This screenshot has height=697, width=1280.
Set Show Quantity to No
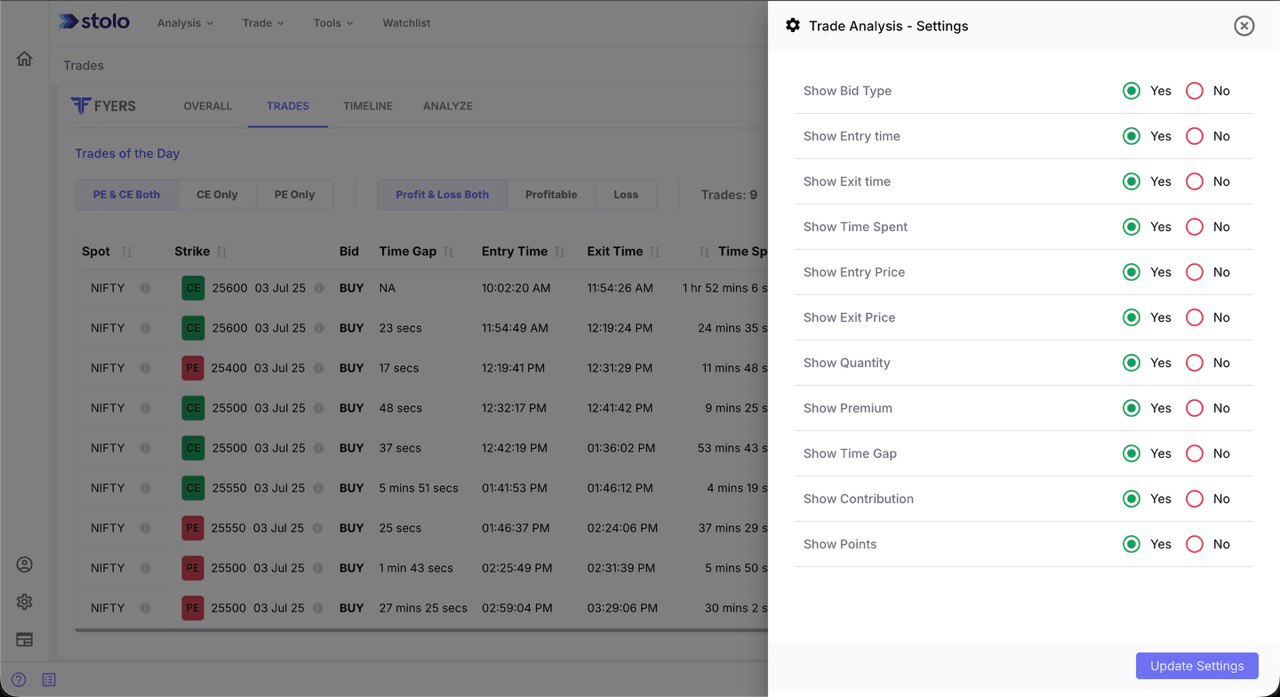point(1194,363)
